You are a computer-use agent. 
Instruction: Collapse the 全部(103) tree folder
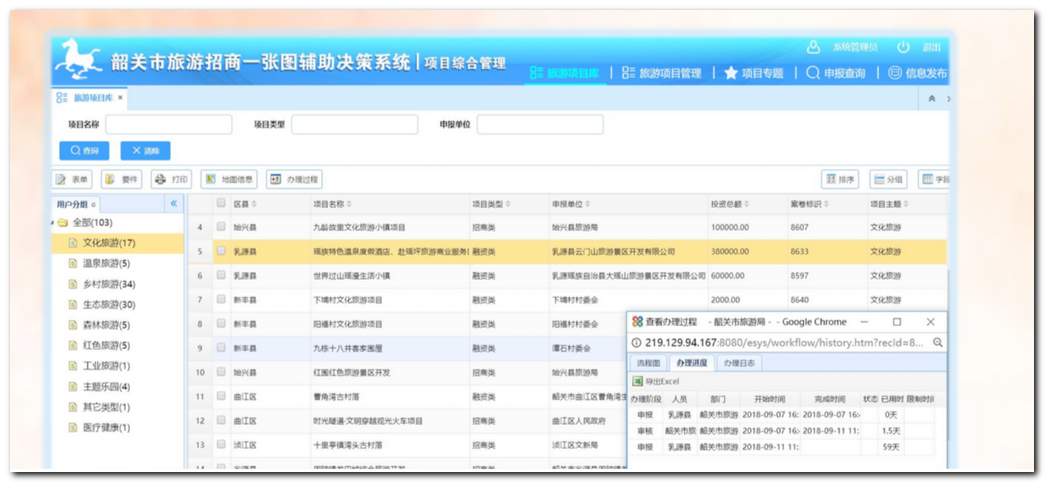point(53,222)
